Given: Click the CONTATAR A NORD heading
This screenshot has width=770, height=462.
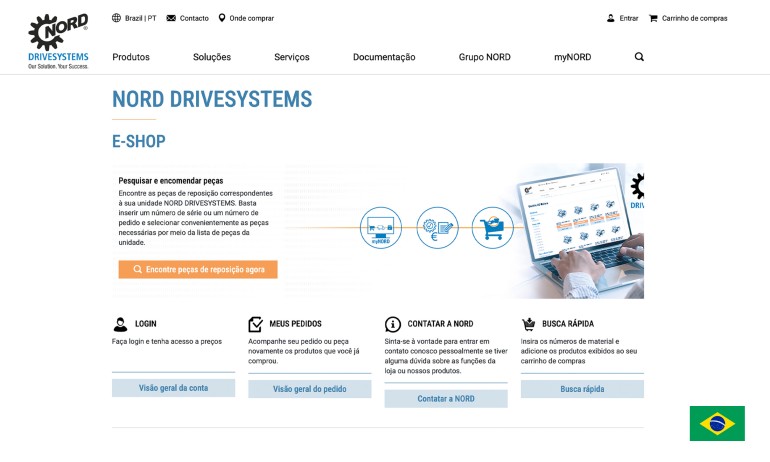Looking at the screenshot, I should click(440, 324).
